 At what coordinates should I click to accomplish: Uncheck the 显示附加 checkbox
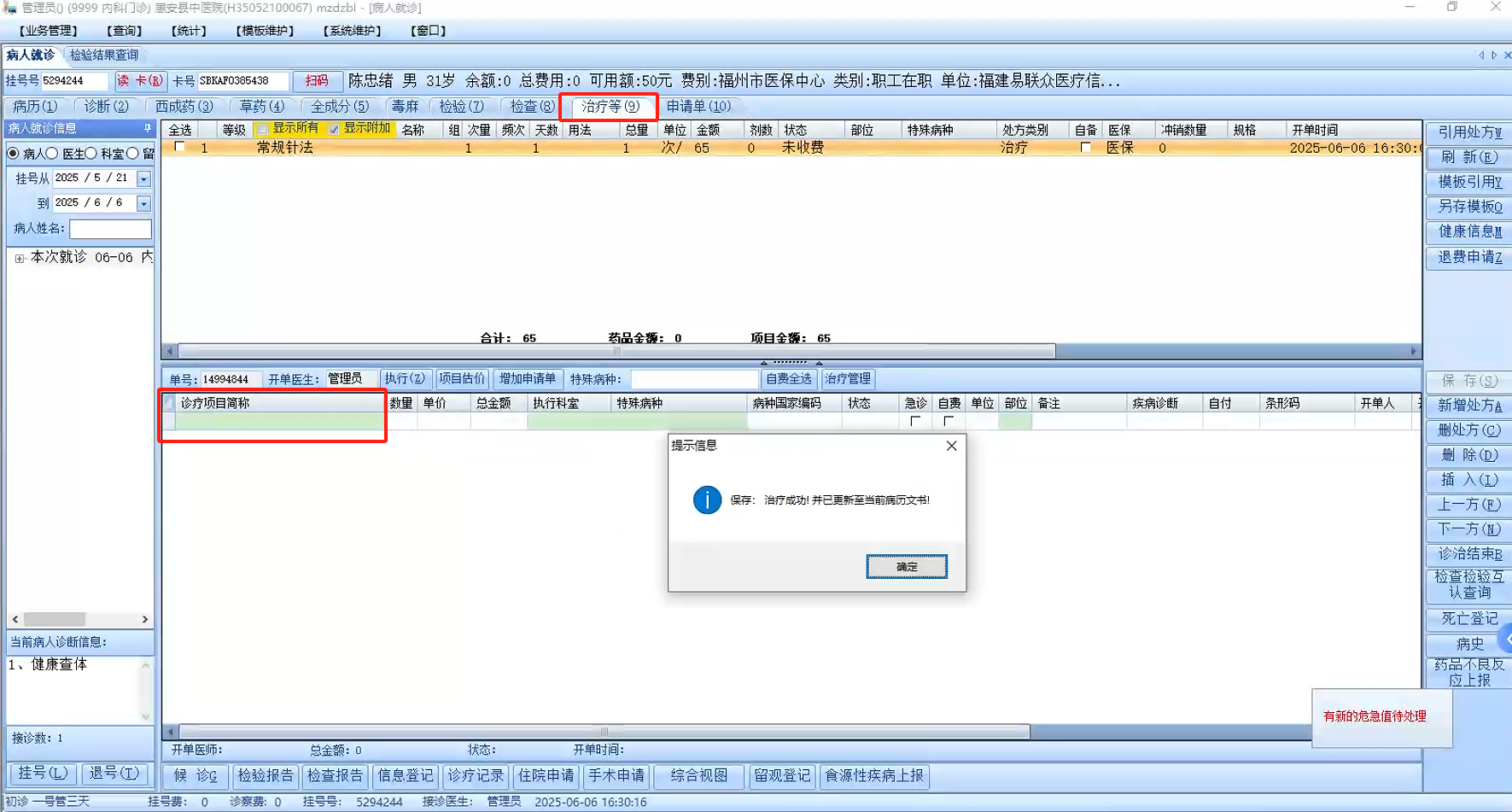pyautogui.click(x=335, y=129)
